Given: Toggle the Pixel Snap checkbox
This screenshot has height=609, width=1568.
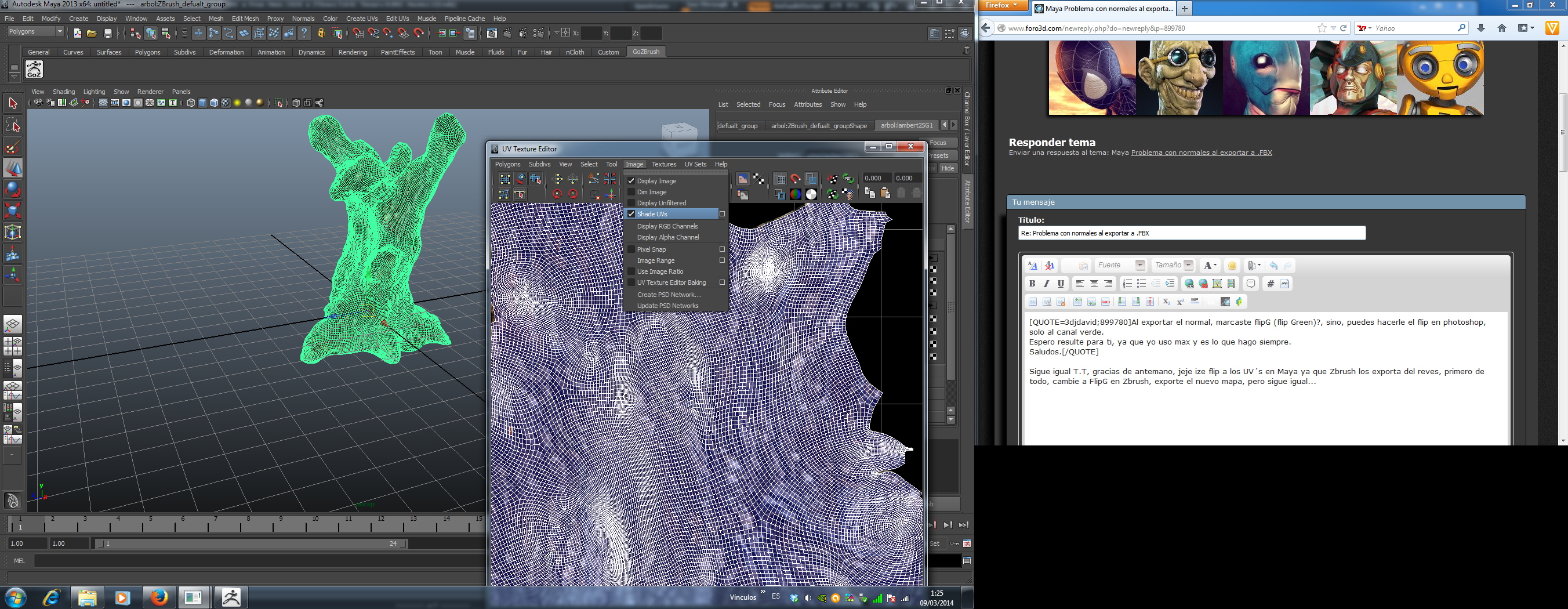Looking at the screenshot, I should [631, 249].
